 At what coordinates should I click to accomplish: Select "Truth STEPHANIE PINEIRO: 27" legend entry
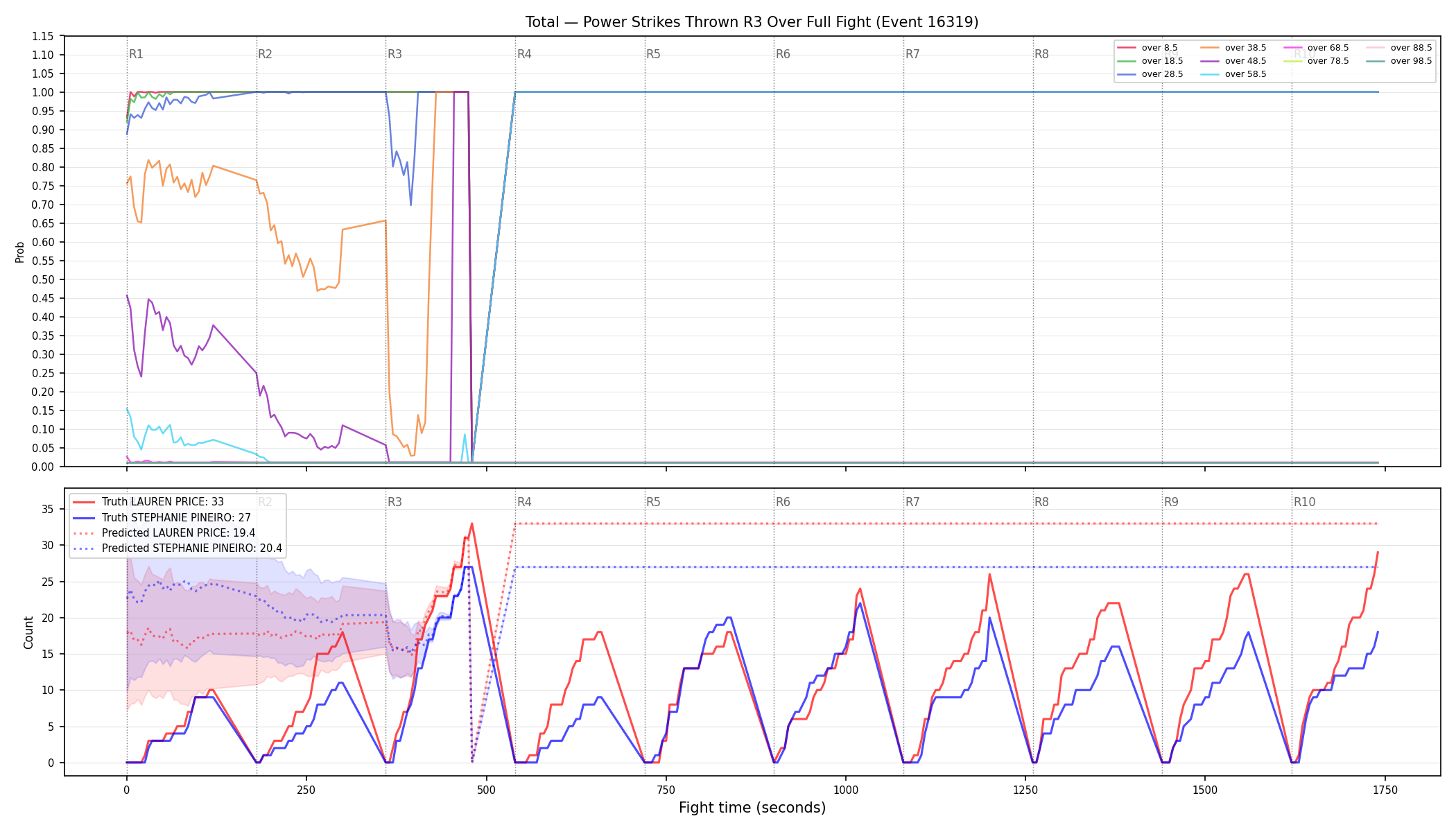176,517
